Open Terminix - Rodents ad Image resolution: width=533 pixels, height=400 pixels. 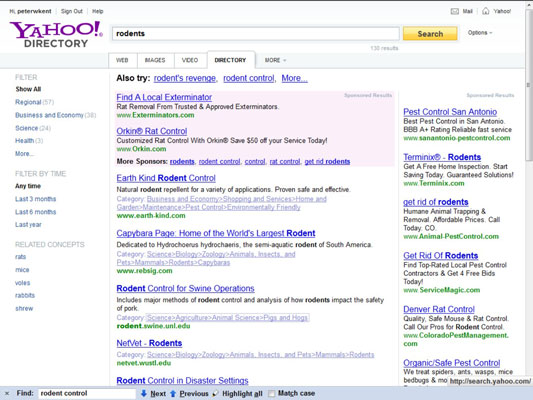(442, 157)
